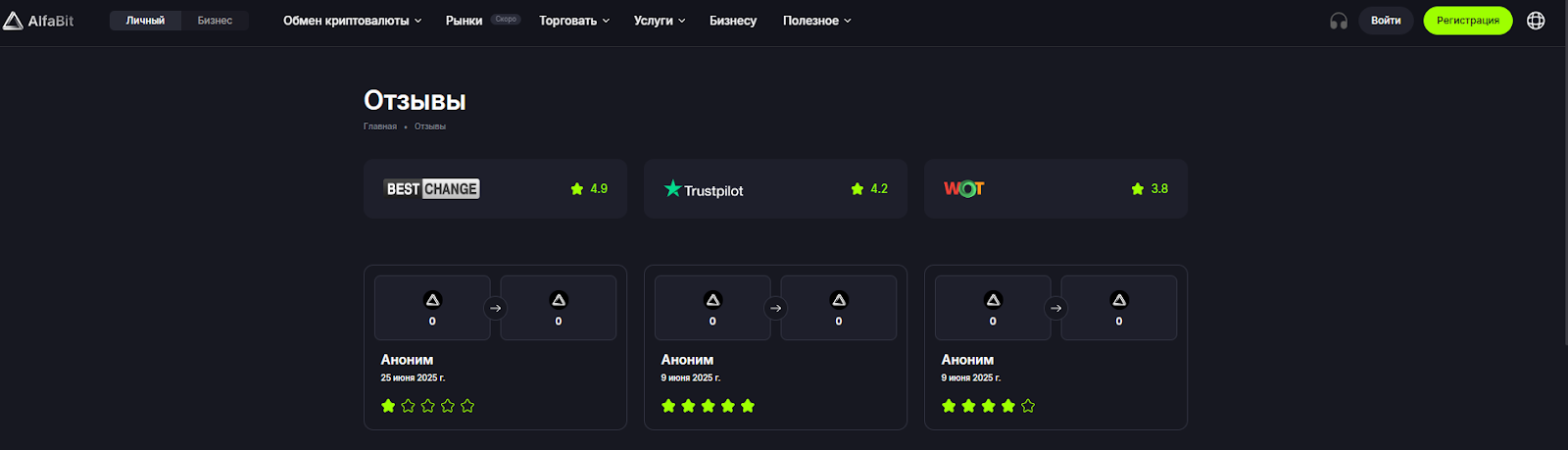Viewport: 1568px width, 450px height.
Task: Click the Отзывы breadcrumb
Action: point(430,126)
